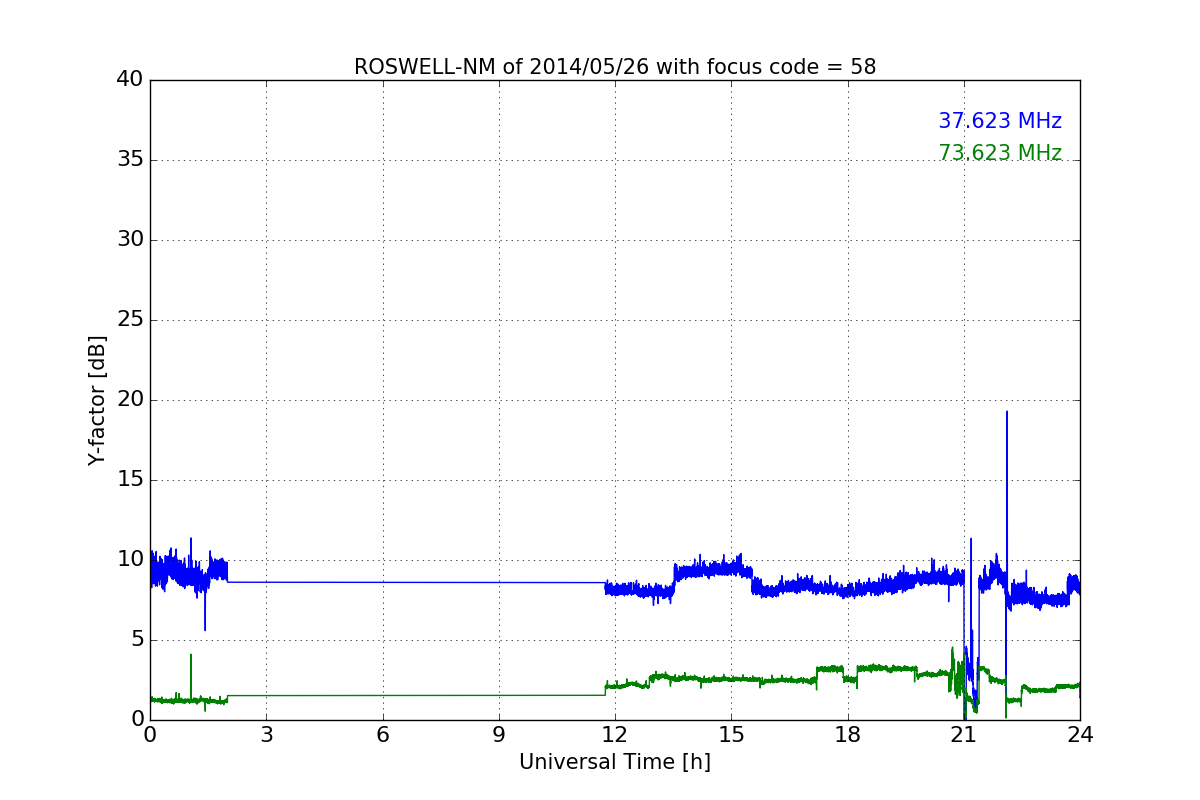
Task: Click the plot title mentioning ROSWELL-NM
Action: point(615,67)
